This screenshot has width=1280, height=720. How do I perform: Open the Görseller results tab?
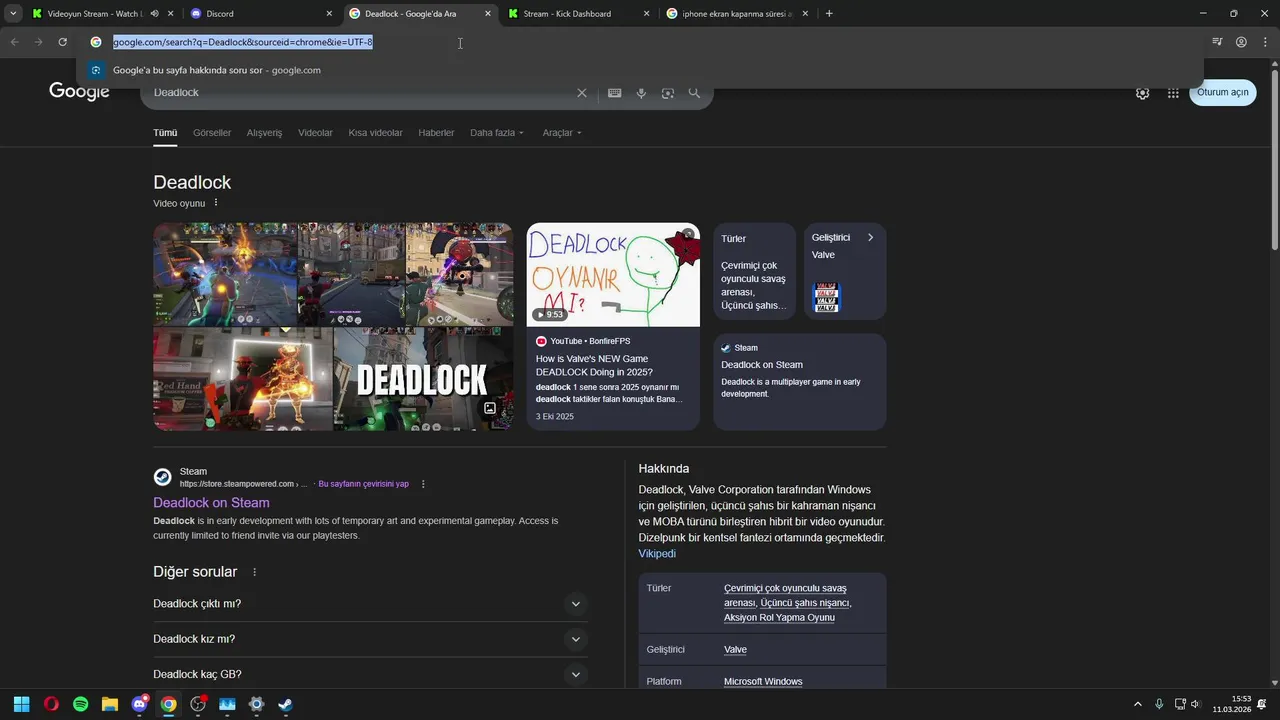212,133
